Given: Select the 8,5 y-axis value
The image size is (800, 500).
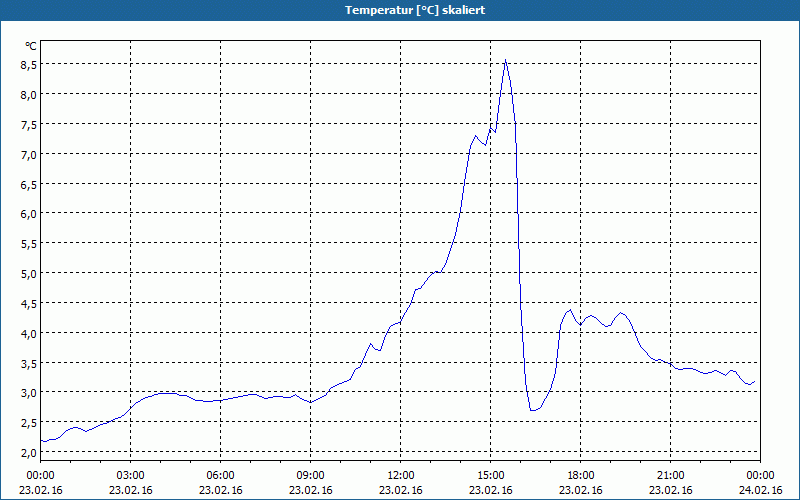Looking at the screenshot, I should click(28, 65).
